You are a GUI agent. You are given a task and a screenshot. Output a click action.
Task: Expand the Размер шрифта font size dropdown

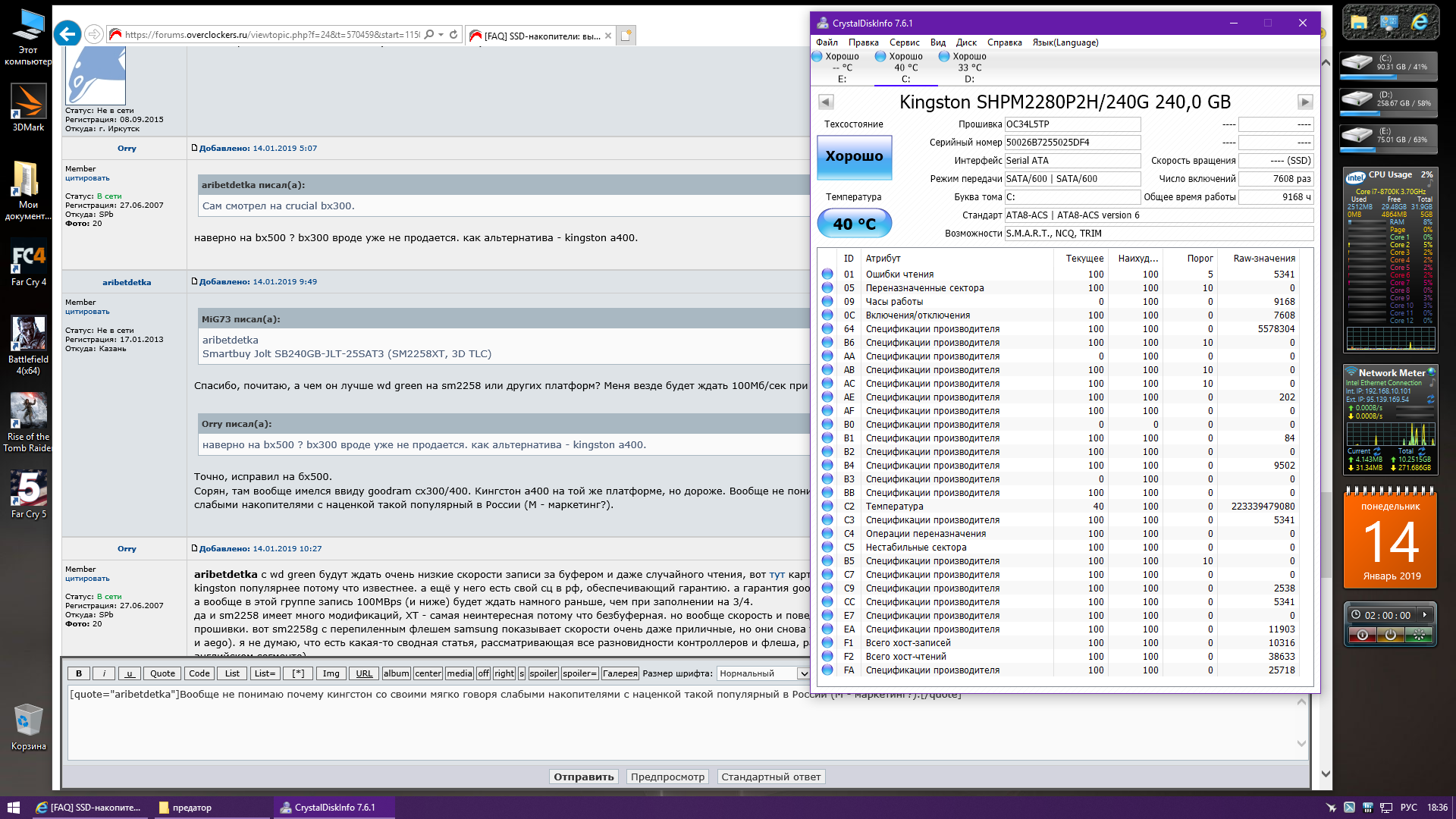coord(803,673)
